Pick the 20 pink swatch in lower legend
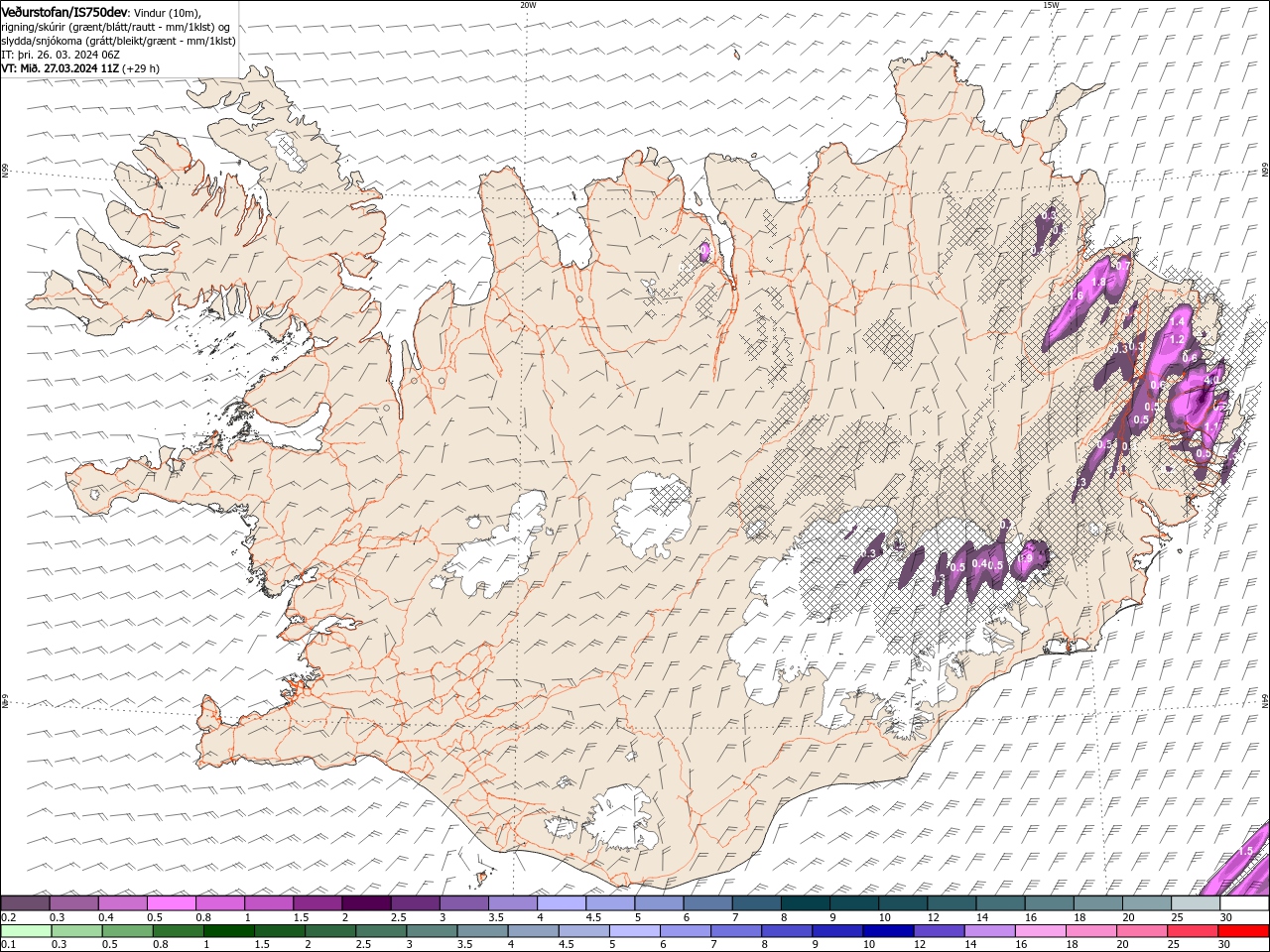 pos(1140,931)
